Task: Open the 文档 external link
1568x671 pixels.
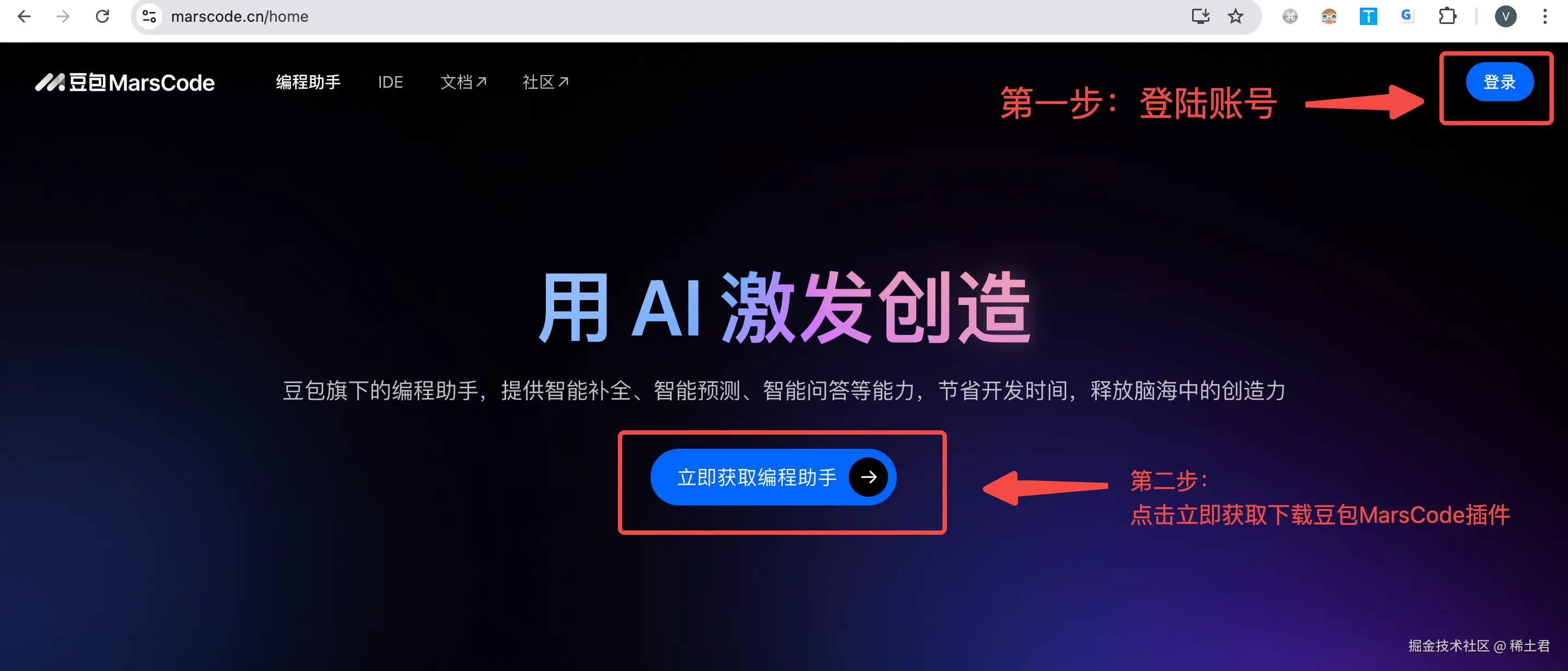Action: click(463, 82)
